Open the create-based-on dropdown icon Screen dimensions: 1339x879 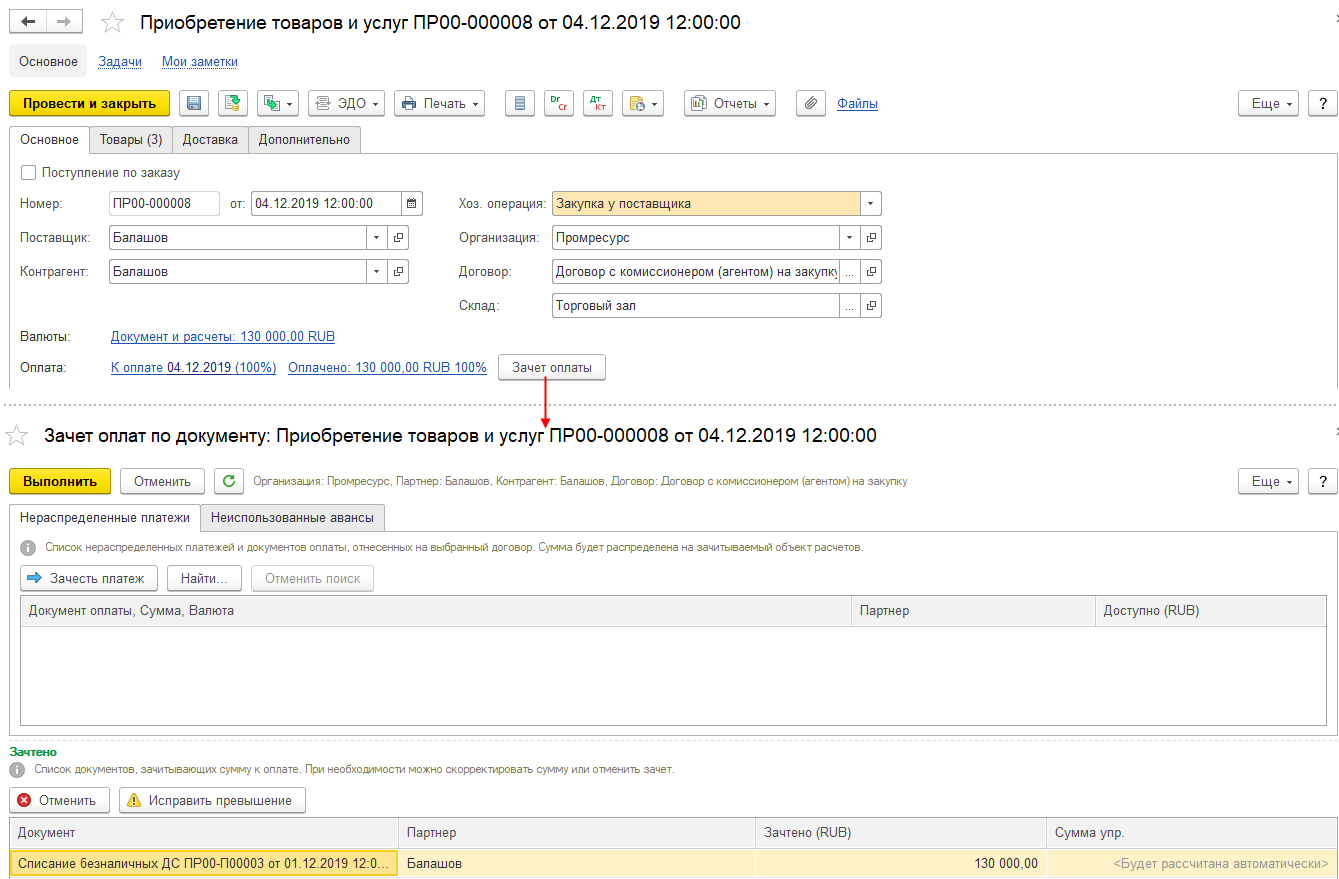278,103
